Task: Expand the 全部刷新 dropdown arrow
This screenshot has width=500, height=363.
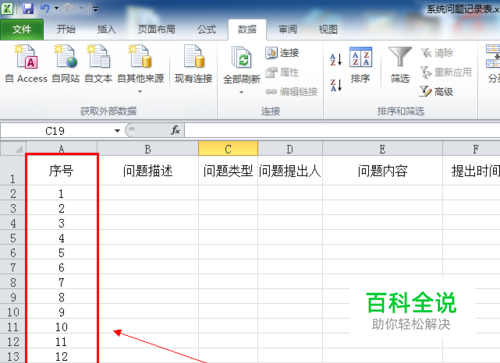Action: tap(241, 92)
